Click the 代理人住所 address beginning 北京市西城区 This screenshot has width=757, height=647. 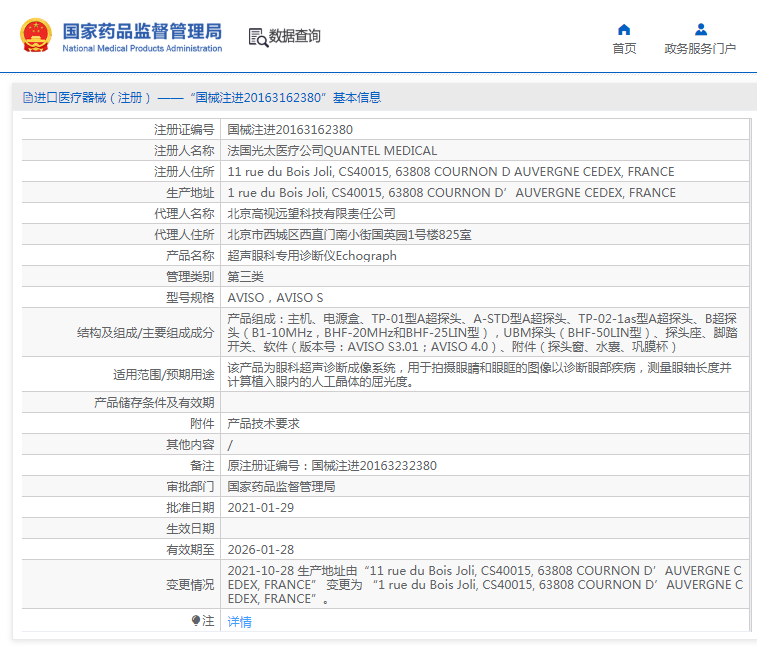[x=349, y=235]
